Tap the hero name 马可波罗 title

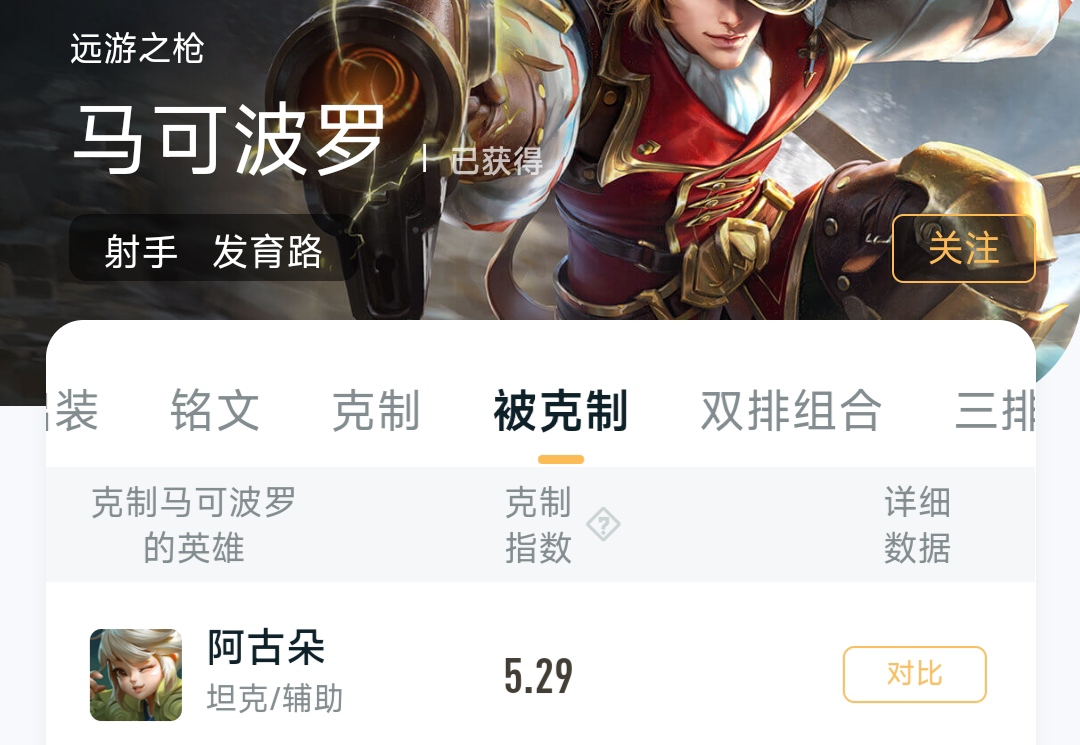coord(229,140)
